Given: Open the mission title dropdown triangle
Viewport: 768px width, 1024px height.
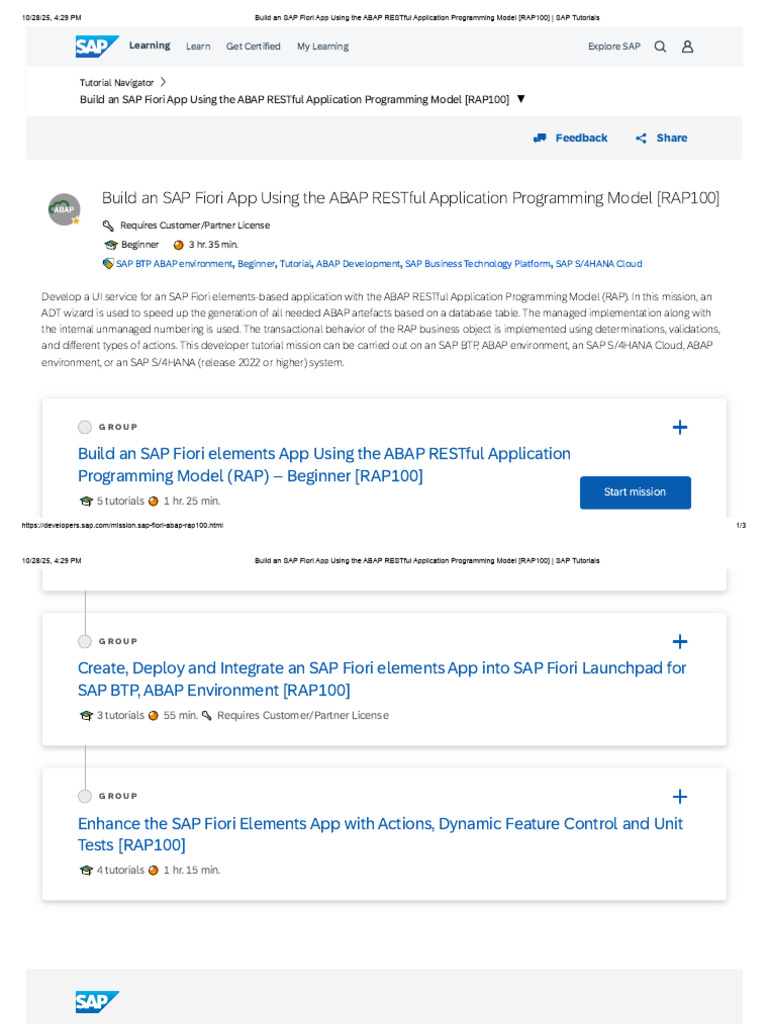Looking at the screenshot, I should point(521,99).
